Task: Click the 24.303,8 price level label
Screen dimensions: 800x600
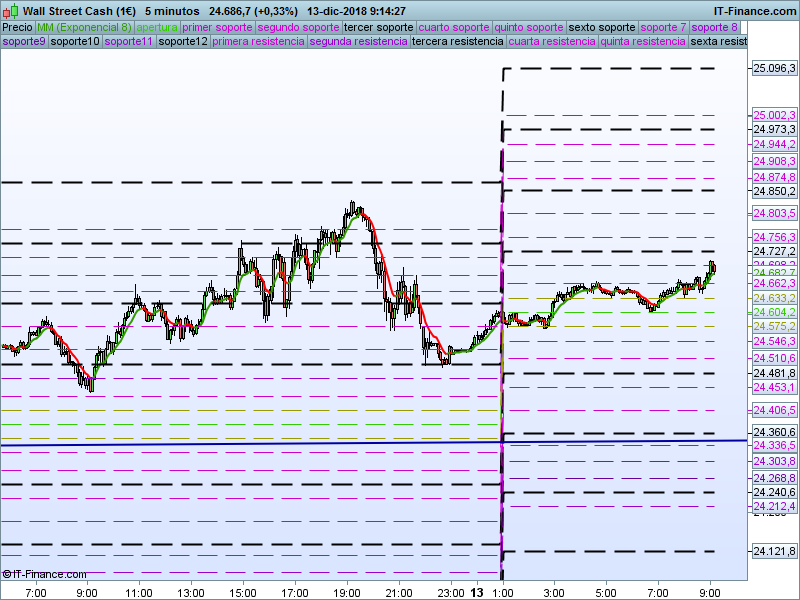Action: click(x=774, y=461)
